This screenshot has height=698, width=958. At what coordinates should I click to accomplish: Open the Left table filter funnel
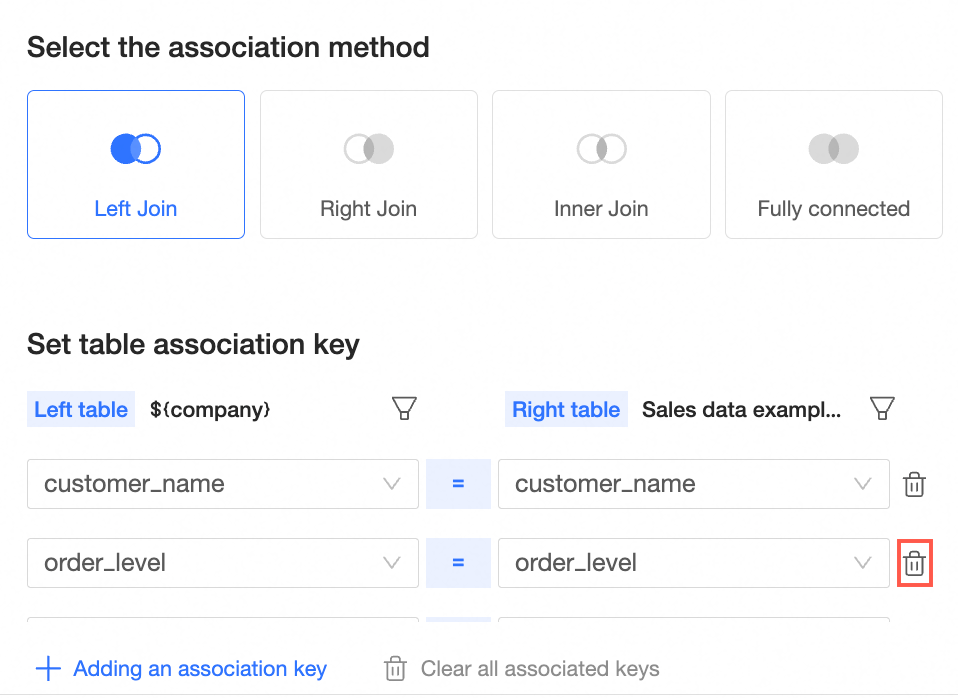click(x=404, y=408)
